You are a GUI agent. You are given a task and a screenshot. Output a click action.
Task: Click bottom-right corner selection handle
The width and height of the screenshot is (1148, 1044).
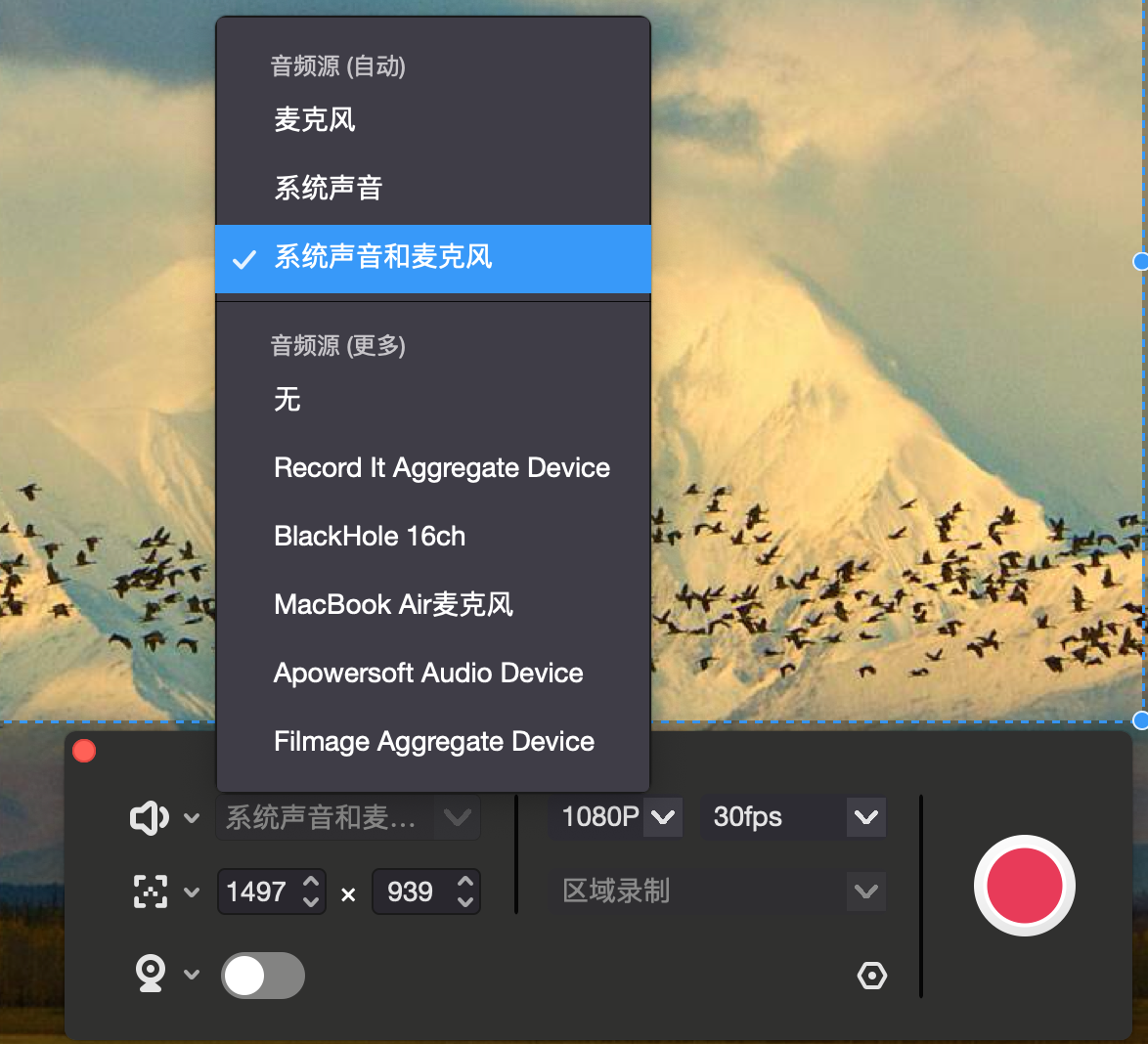pos(1141,720)
